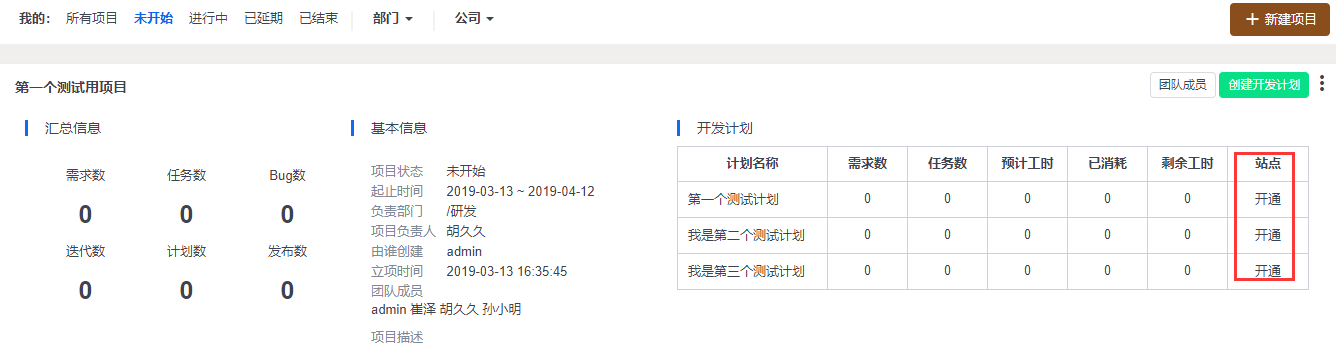
Task: Select the 所有项目 filter tab
Action: (x=91, y=19)
